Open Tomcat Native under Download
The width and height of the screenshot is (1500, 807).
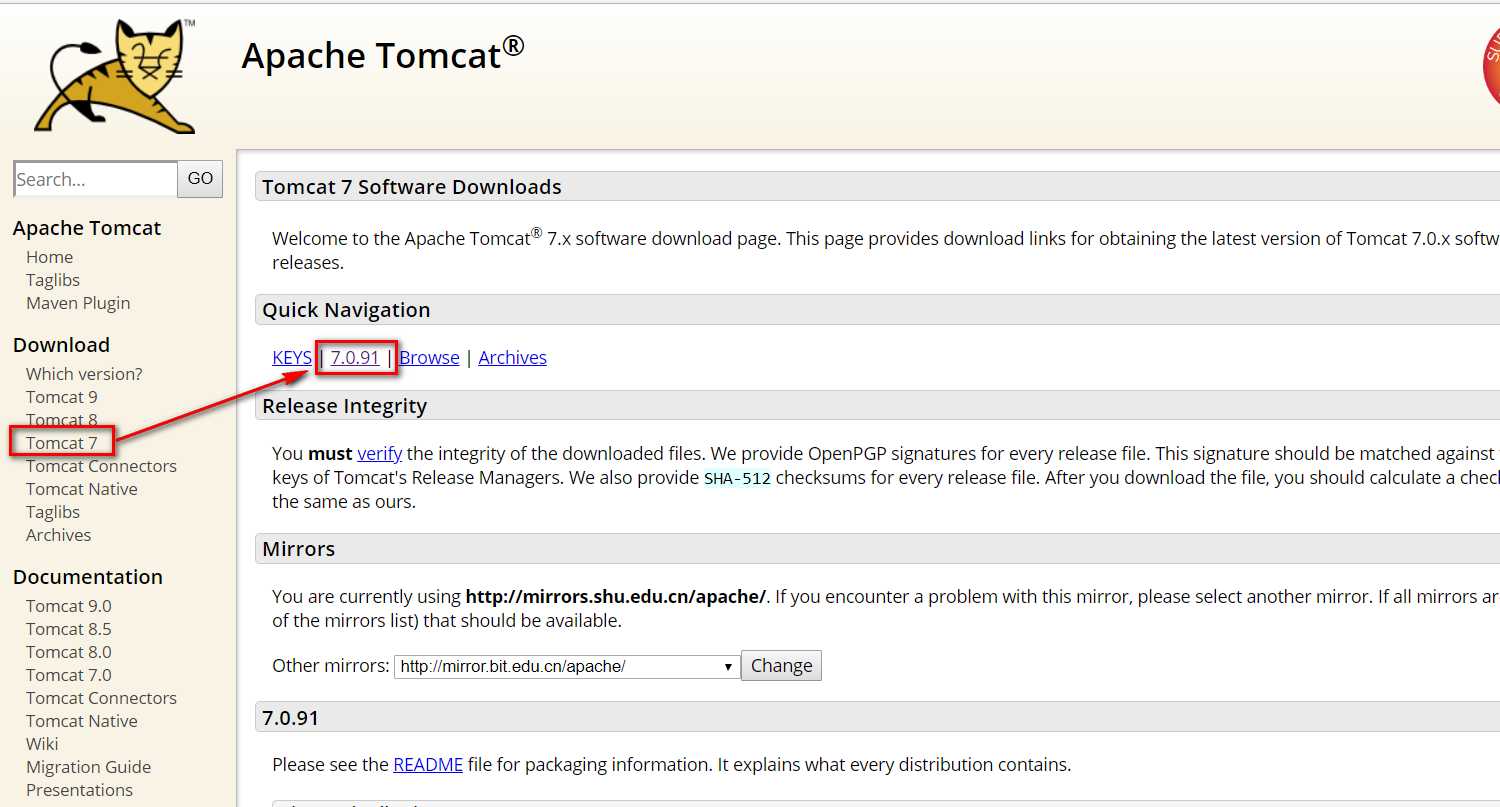tap(82, 489)
